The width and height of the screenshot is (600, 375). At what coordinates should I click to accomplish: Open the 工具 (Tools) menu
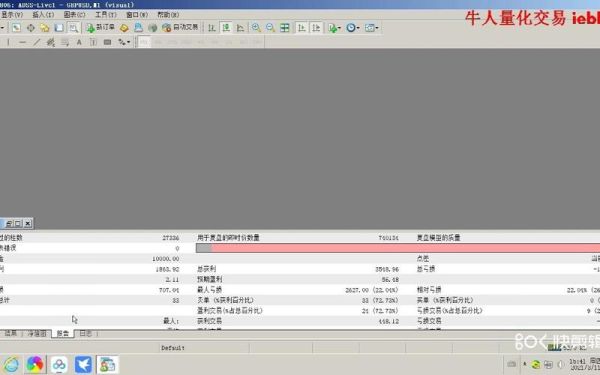106,15
